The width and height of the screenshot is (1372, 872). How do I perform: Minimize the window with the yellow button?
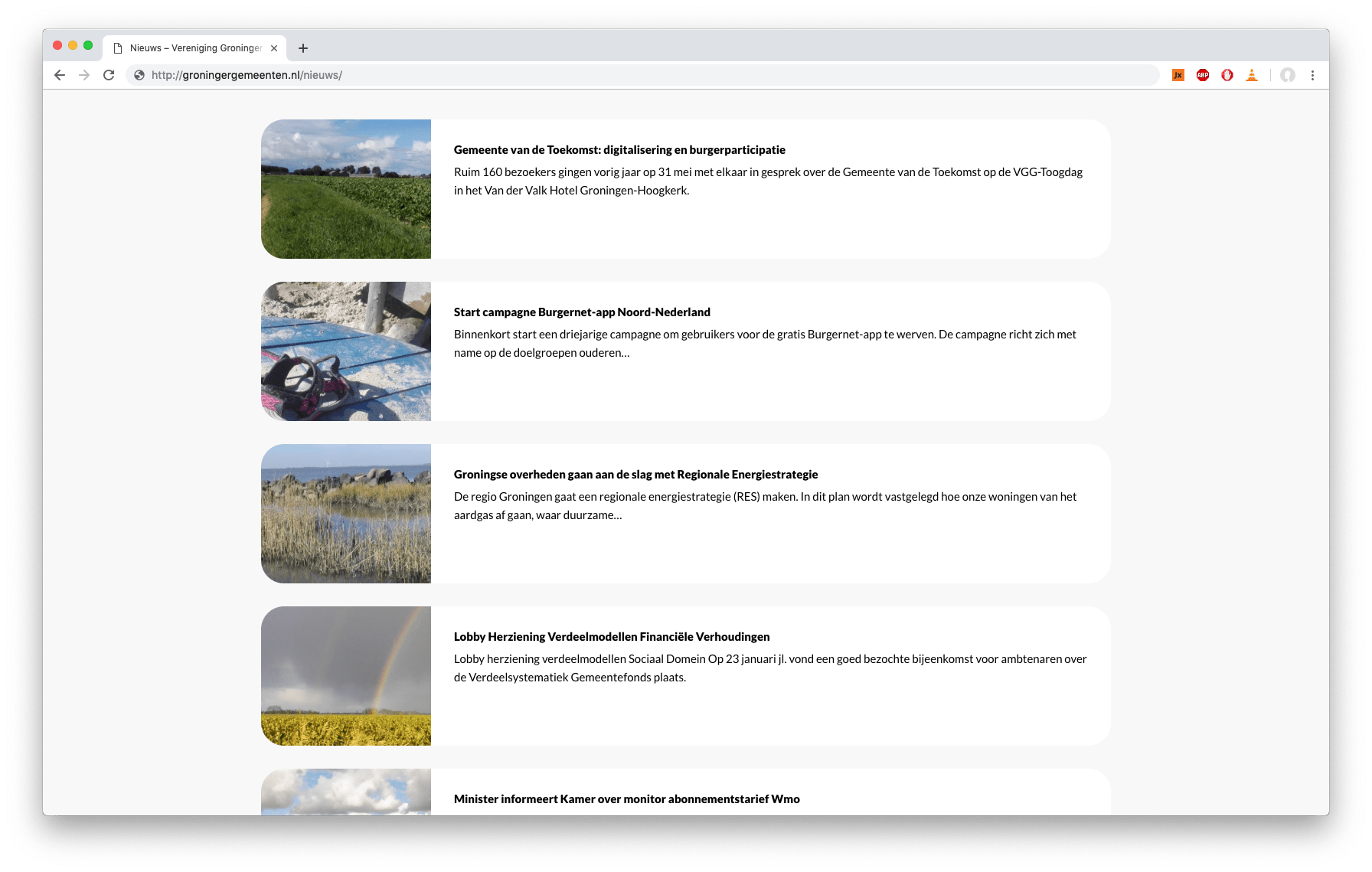[73, 45]
